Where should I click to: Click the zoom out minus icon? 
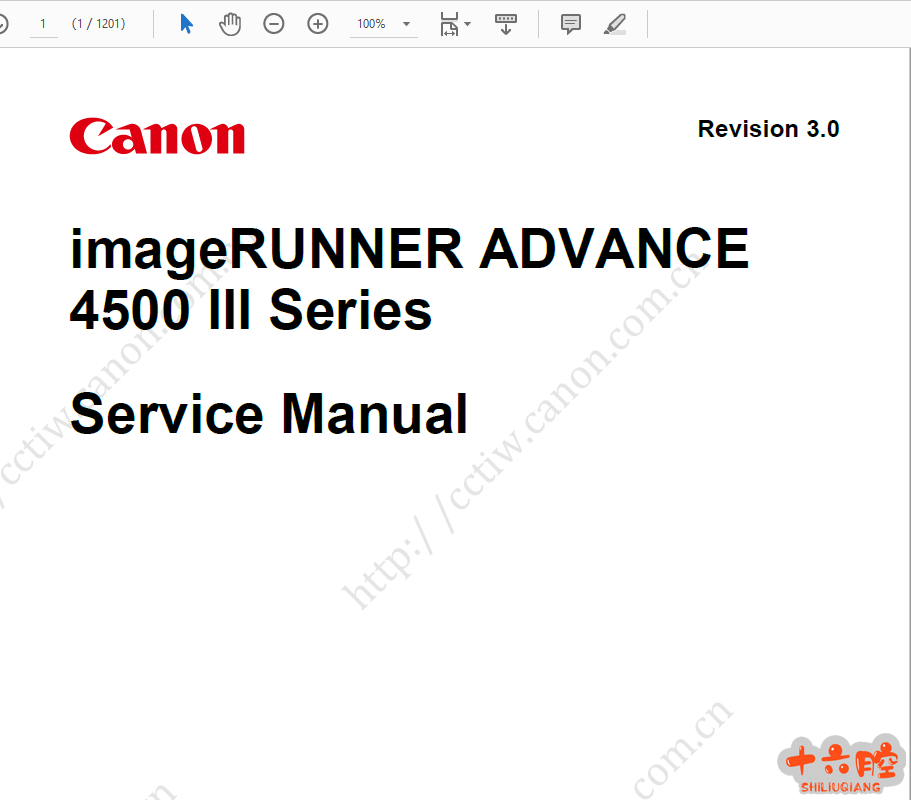274,24
